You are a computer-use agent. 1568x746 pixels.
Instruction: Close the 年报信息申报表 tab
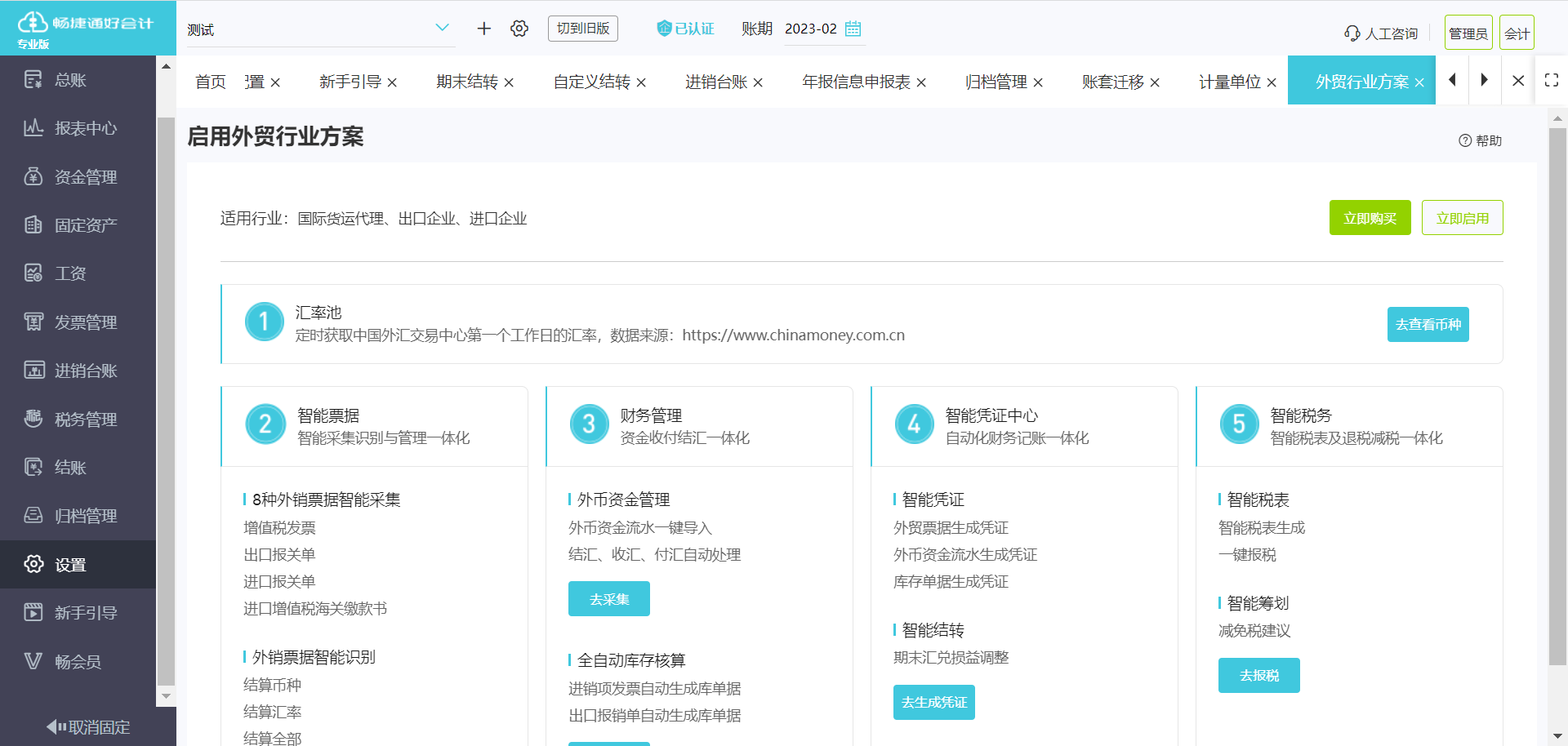coord(921,82)
